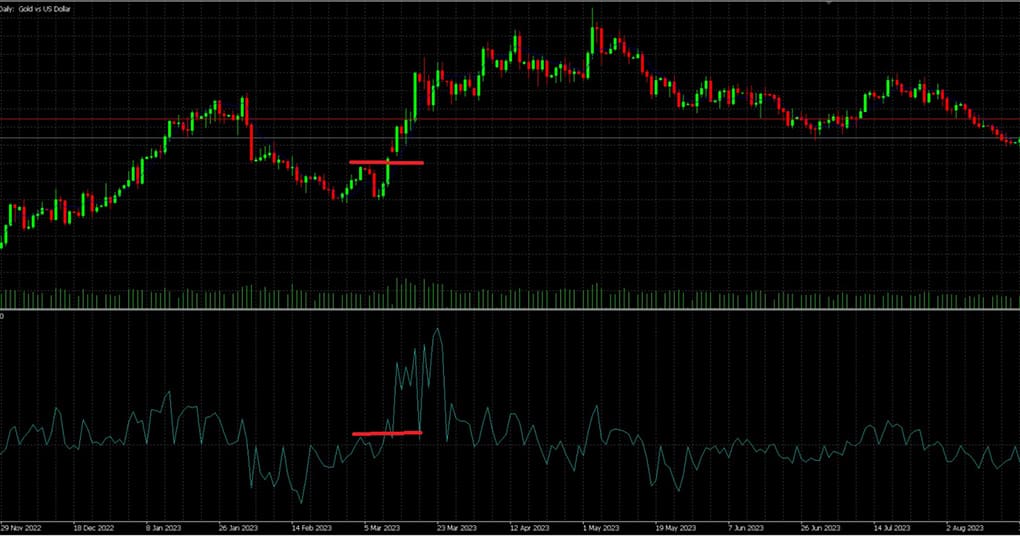Image resolution: width=1020 pixels, height=536 pixels.
Task: Click the '19 May 2023' date label
Action: 675,528
